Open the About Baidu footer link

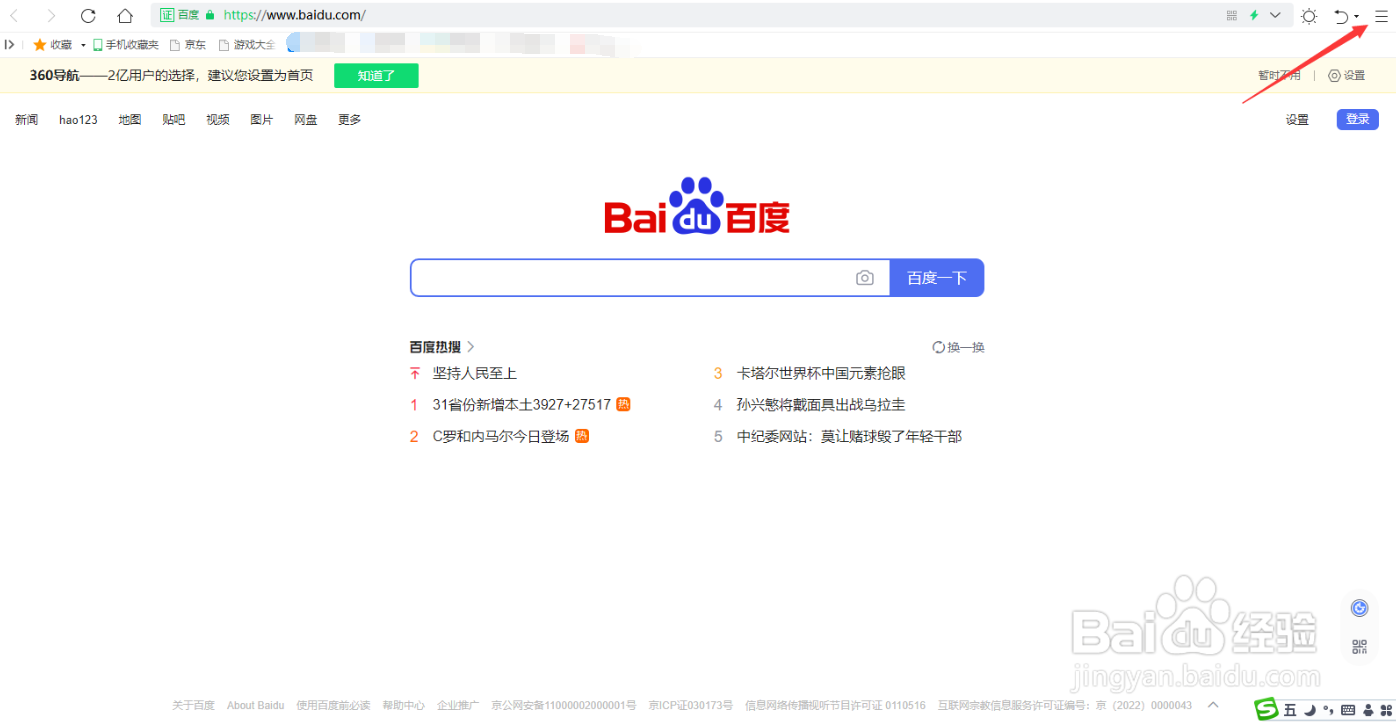(255, 705)
